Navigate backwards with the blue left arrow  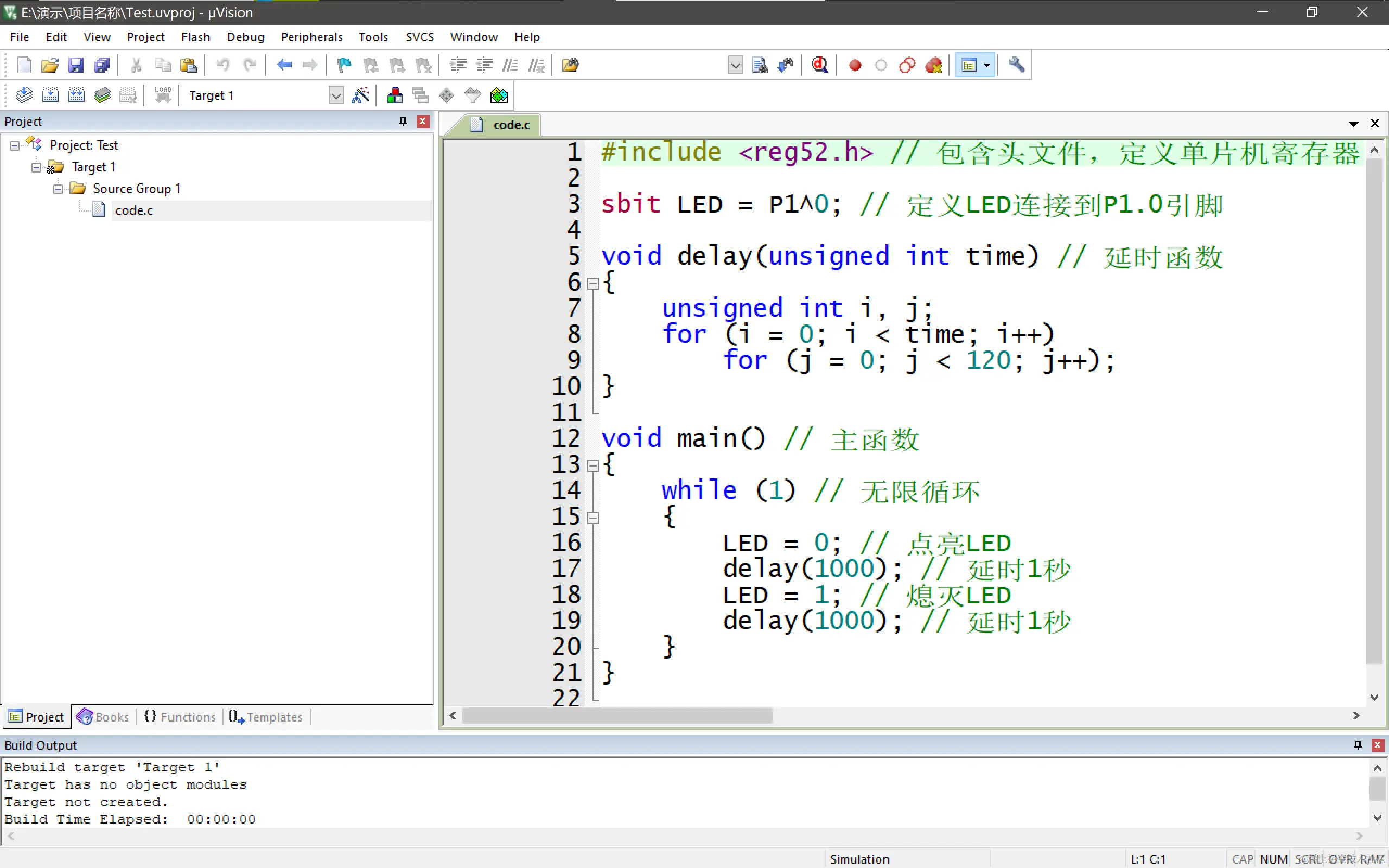(284, 65)
